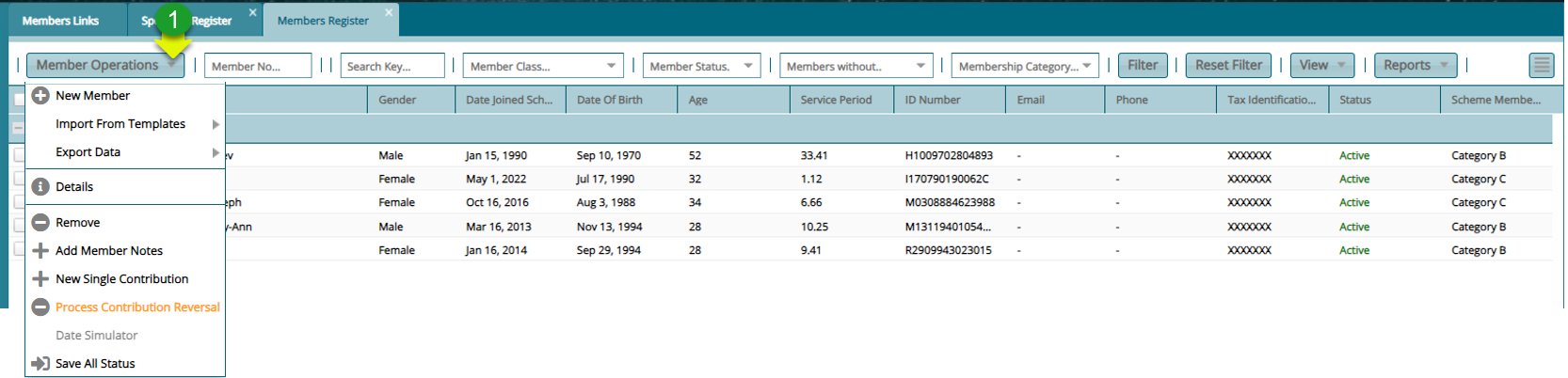Image resolution: width=1568 pixels, height=378 pixels.
Task: Open the Reports dropdown button
Action: tap(1416, 65)
